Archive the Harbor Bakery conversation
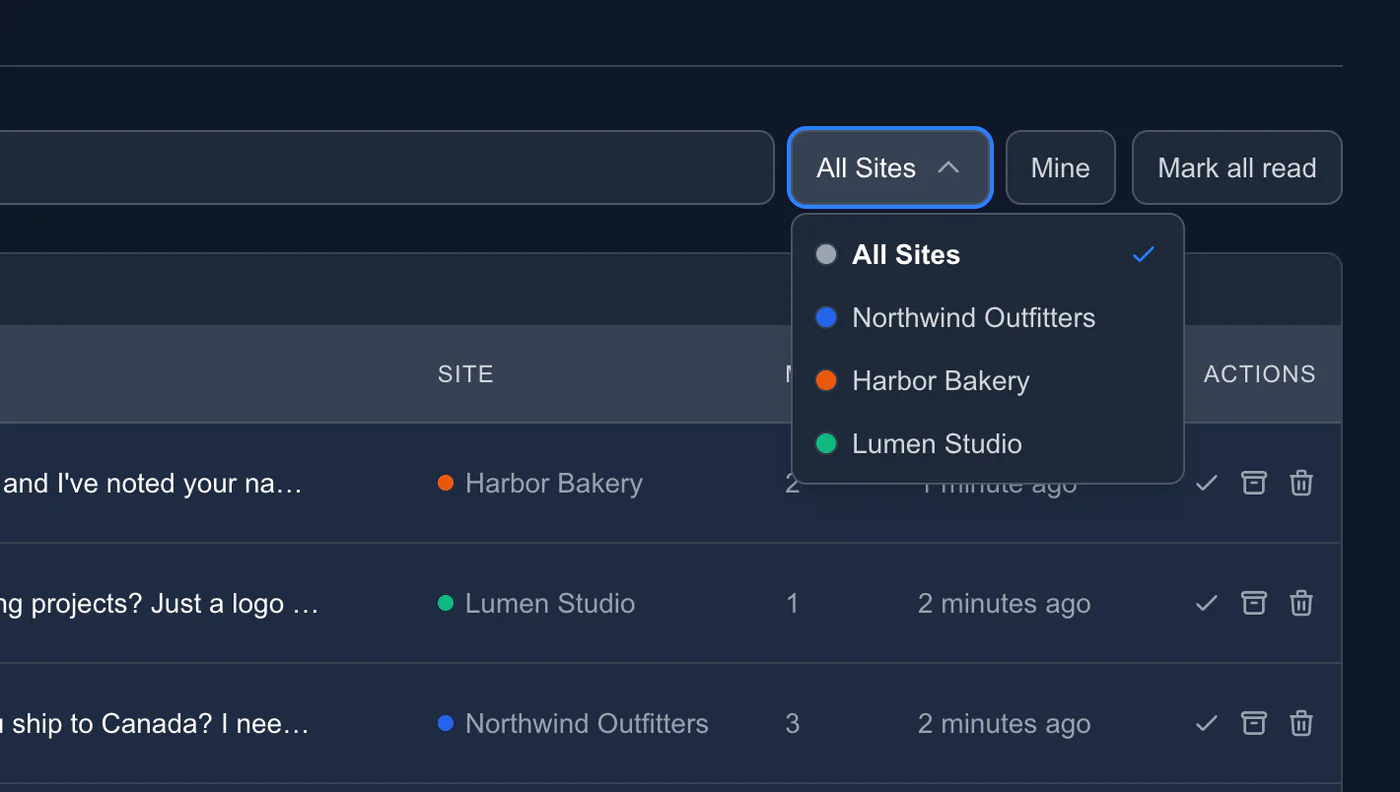Viewport: 1400px width, 792px height. (1254, 483)
